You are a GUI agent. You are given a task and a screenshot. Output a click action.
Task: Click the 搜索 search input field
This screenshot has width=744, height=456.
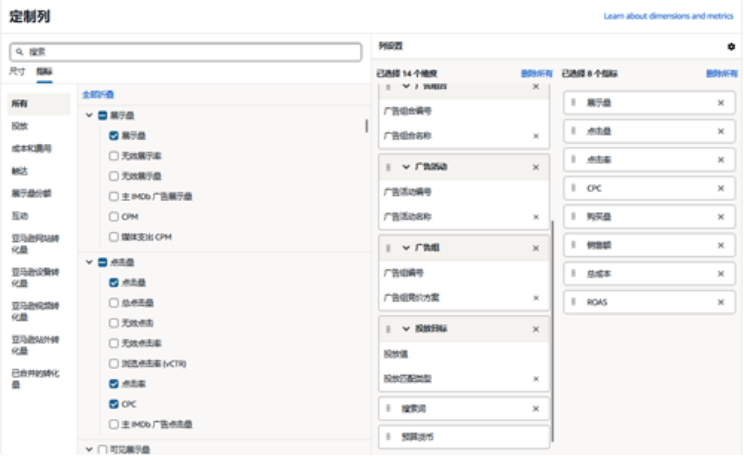[x=186, y=52]
